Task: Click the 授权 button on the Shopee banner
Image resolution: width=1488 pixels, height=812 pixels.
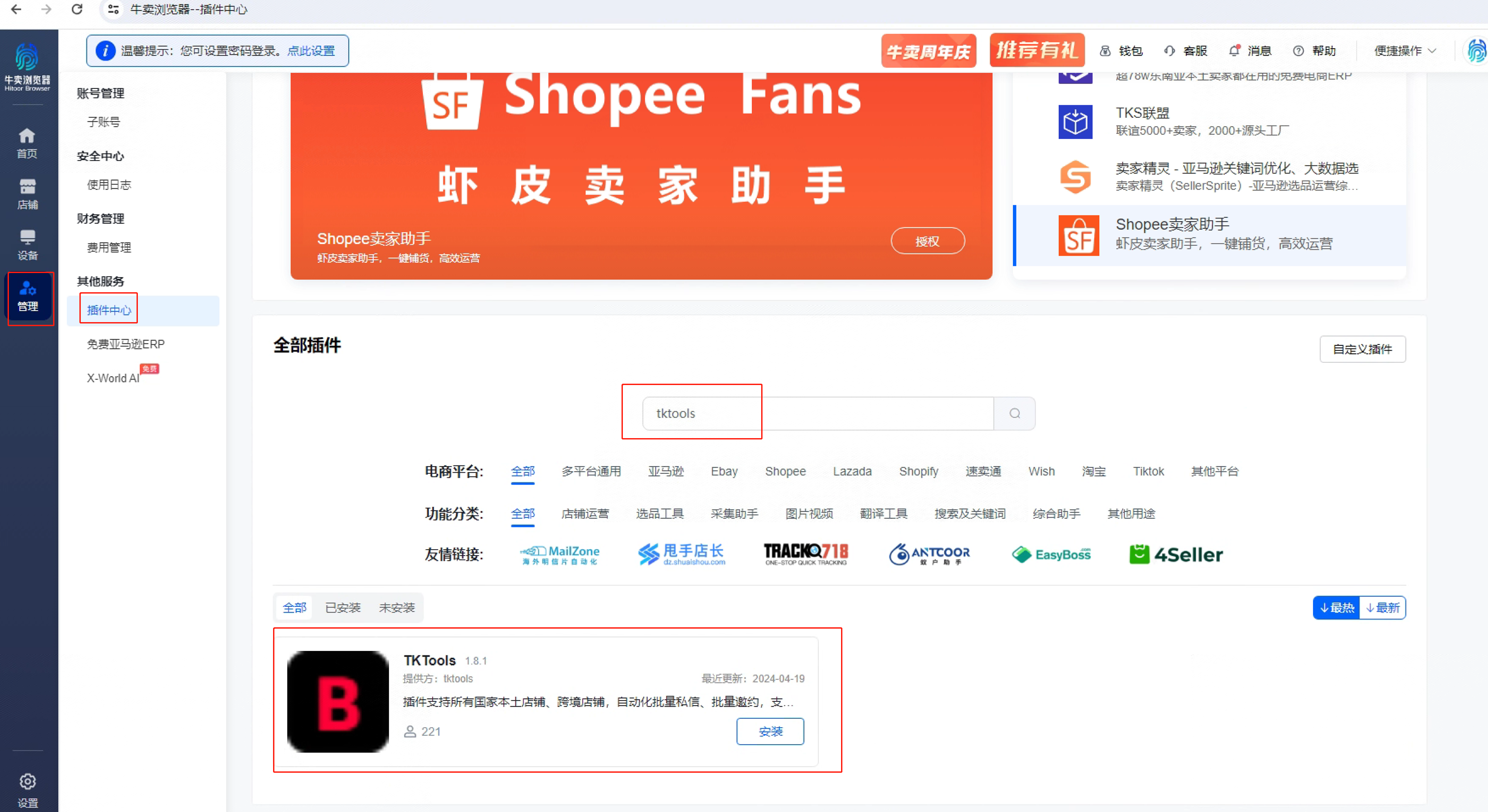Action: tap(927, 241)
